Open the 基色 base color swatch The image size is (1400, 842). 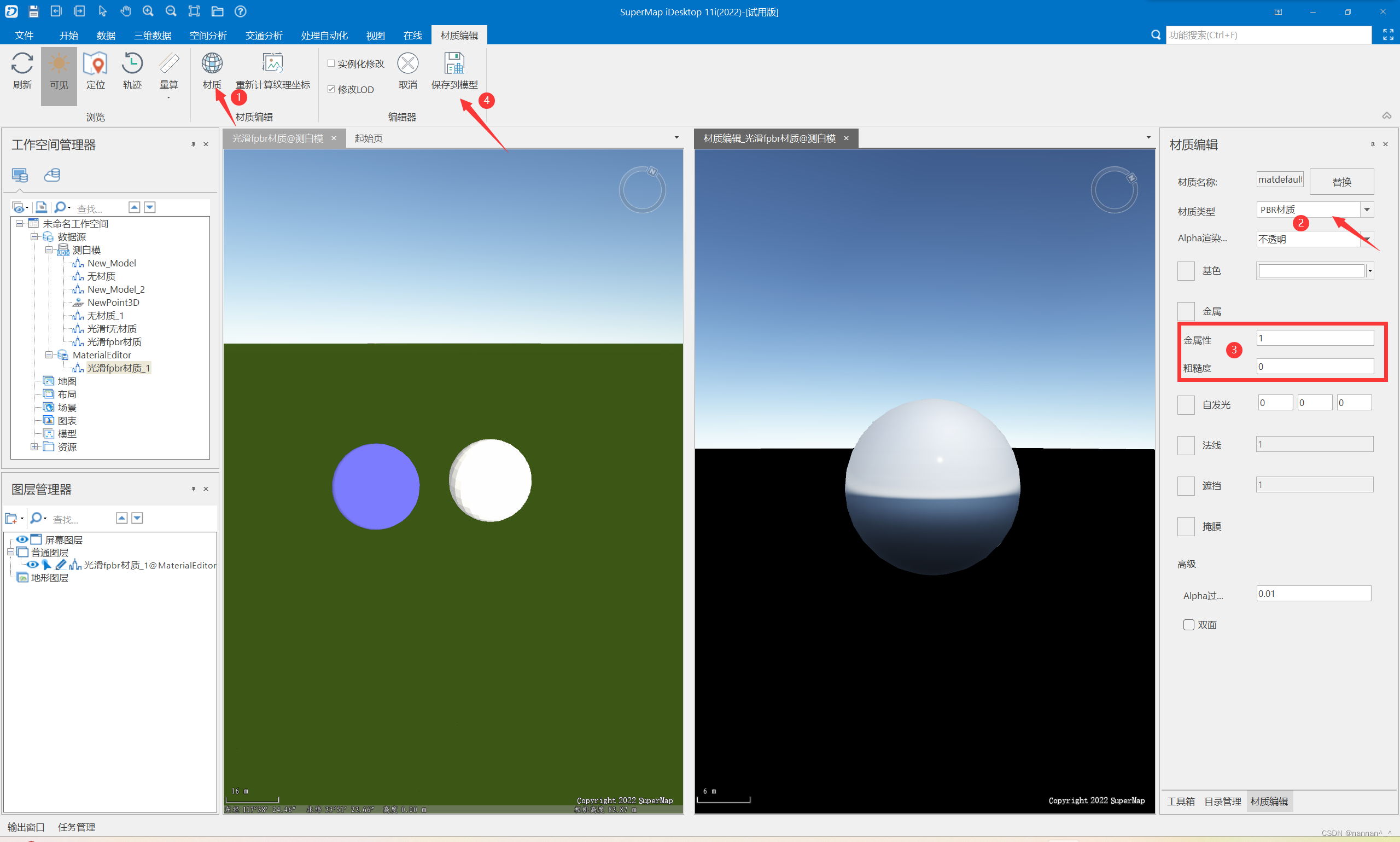[1311, 271]
